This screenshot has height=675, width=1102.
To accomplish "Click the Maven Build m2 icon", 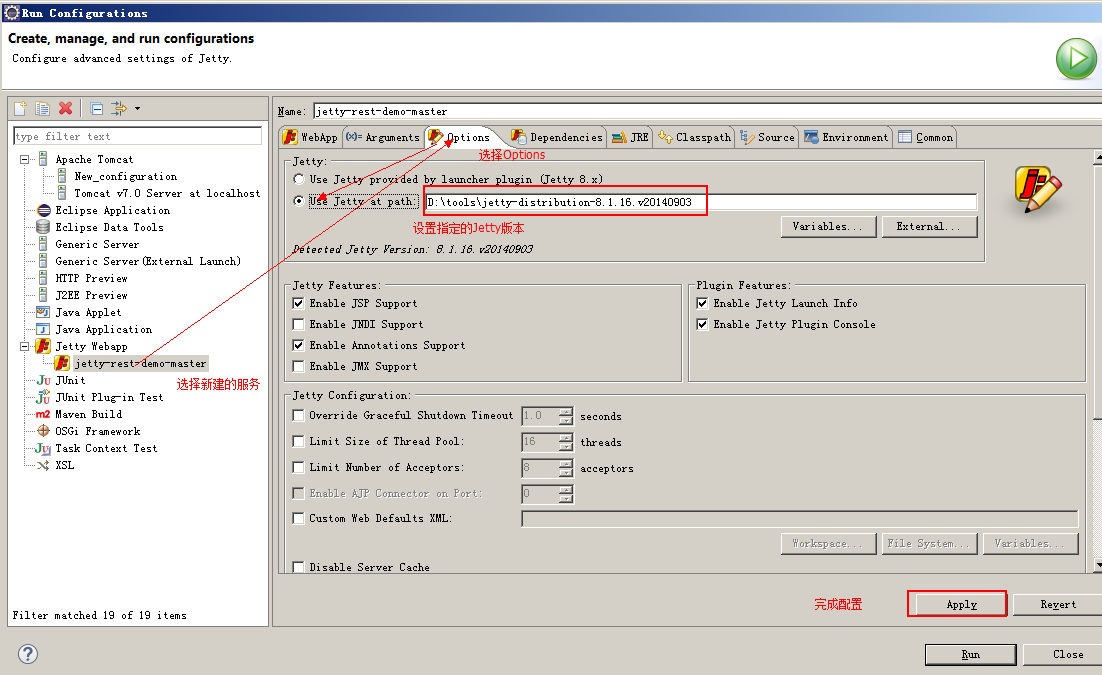I will click(43, 414).
